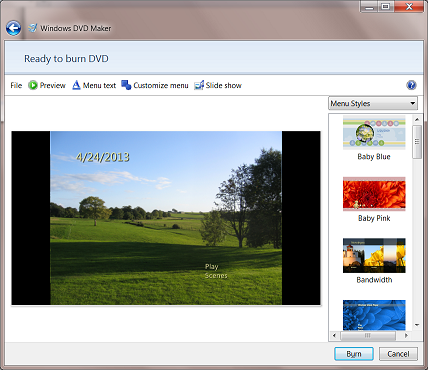Click Scenes in the DVD menu preview
Viewport: 428px width, 370px height.
(216, 276)
